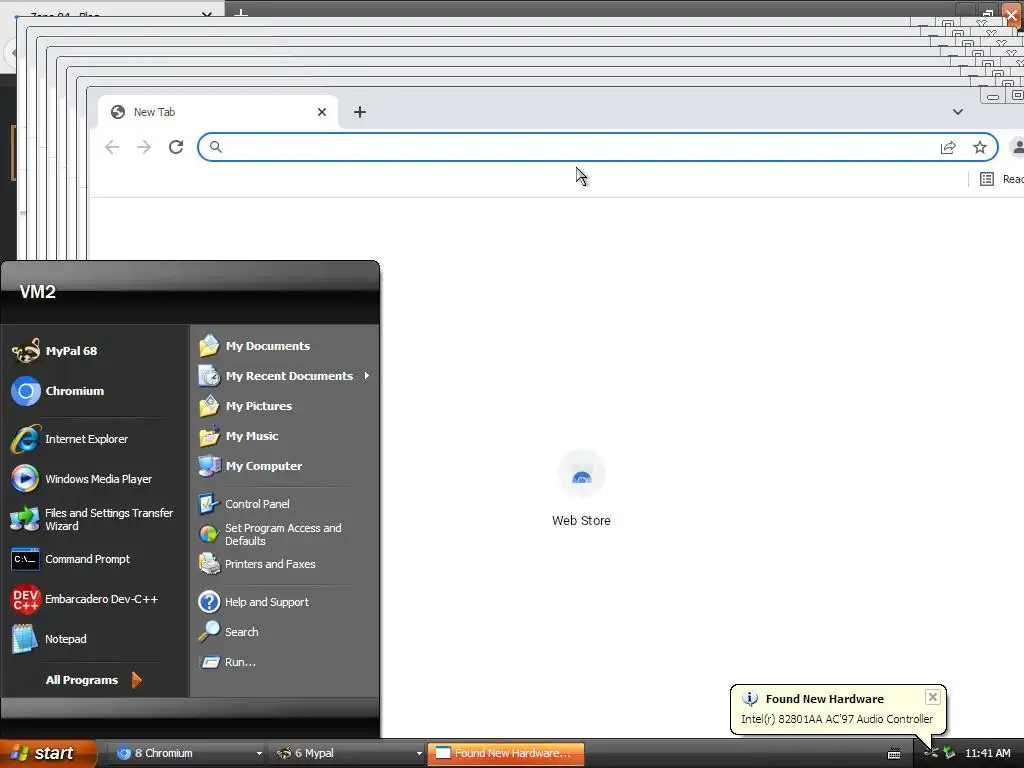Screen dimensions: 1024x768
Task: Share this page icon in omnibox
Action: pos(948,148)
